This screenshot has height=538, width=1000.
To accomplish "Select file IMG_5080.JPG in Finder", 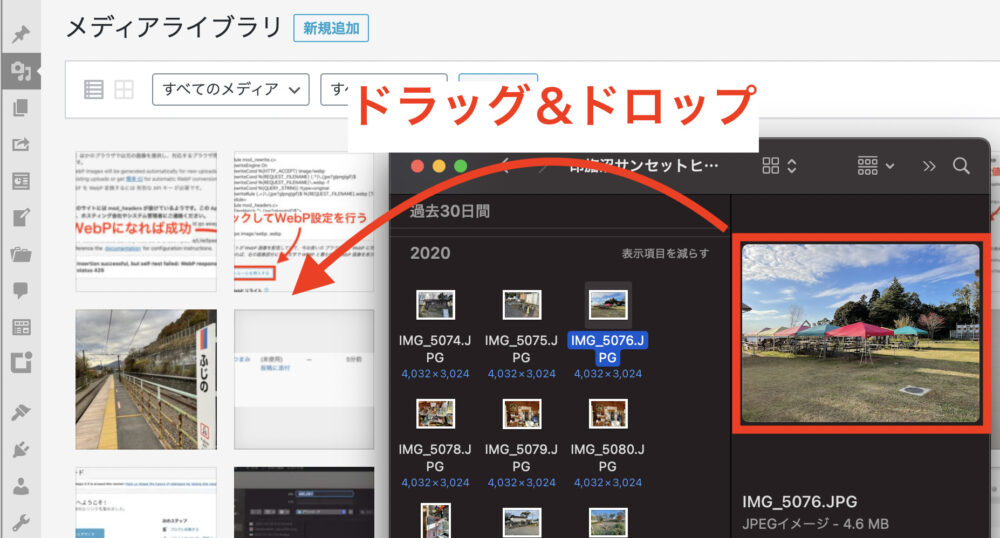I will [x=608, y=442].
